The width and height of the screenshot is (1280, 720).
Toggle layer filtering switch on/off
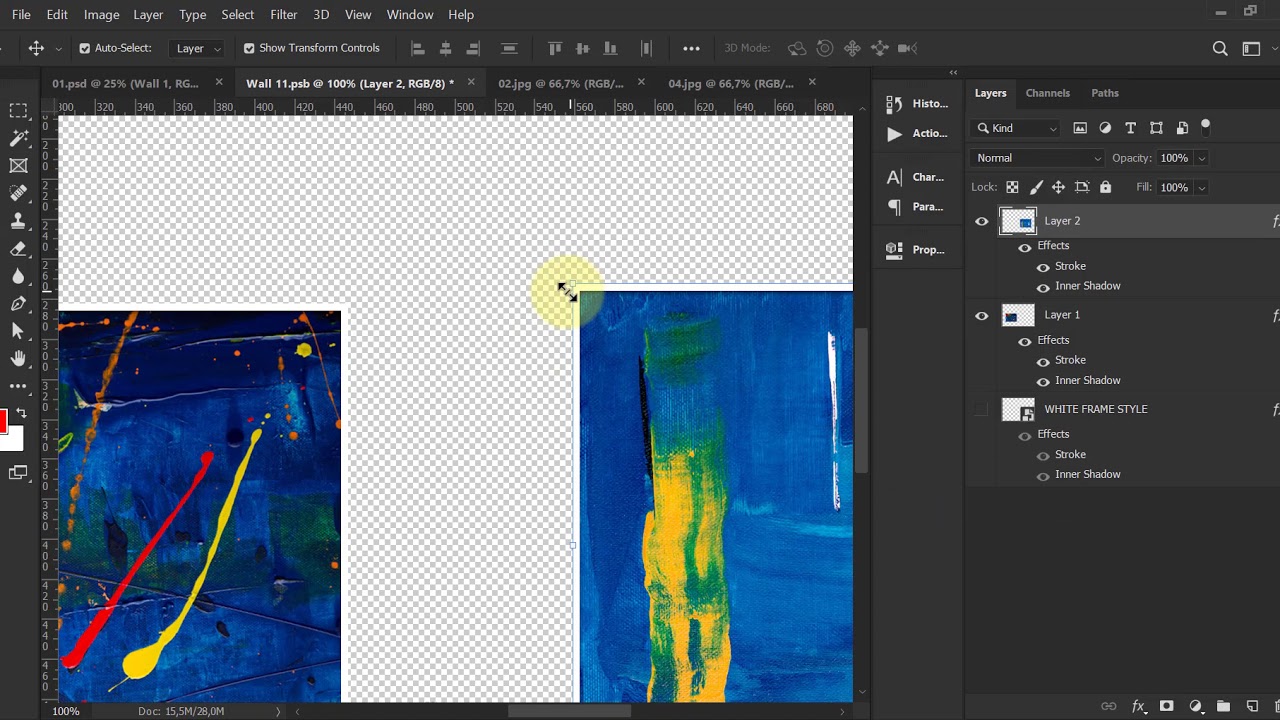click(1205, 126)
